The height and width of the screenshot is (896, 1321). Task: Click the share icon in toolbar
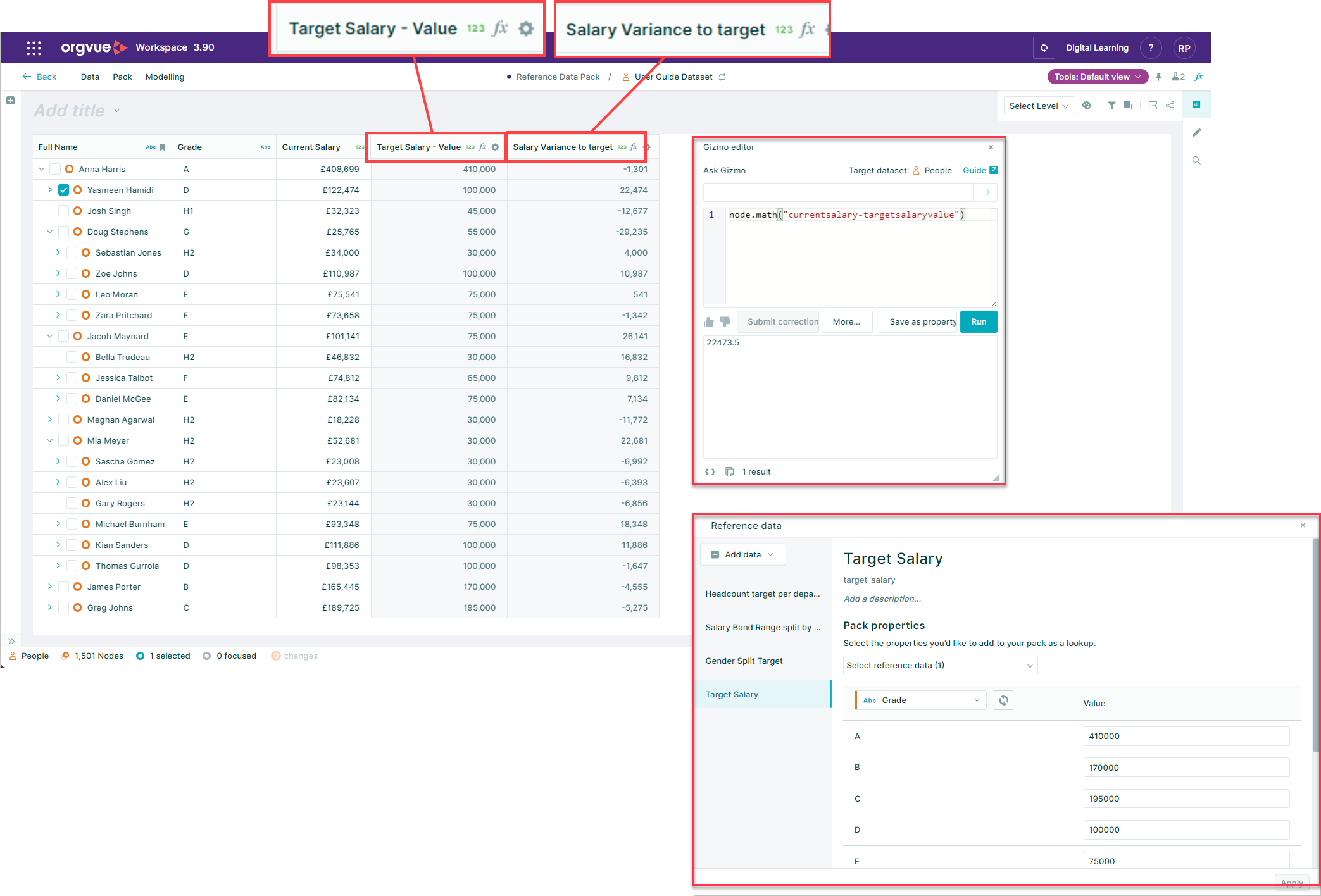coord(1170,106)
